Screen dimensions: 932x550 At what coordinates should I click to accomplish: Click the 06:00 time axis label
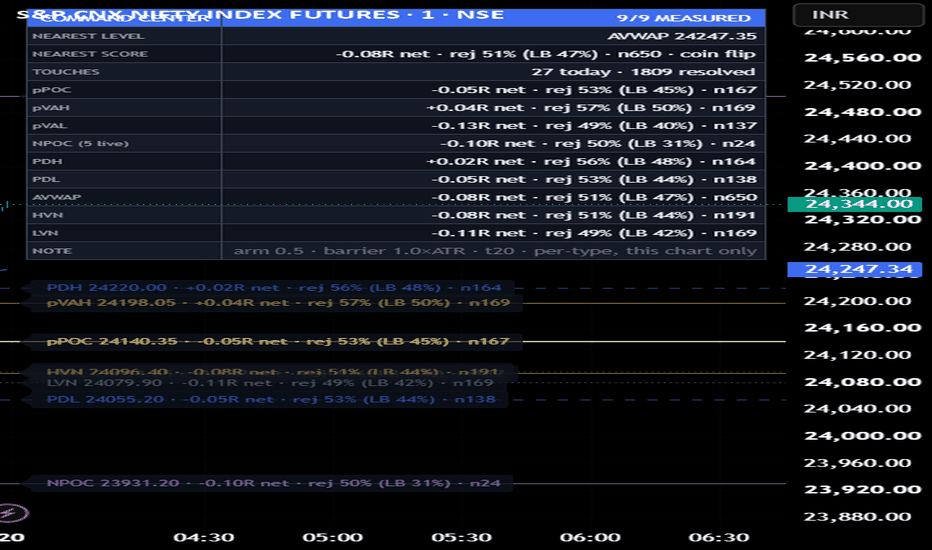pyautogui.click(x=590, y=538)
